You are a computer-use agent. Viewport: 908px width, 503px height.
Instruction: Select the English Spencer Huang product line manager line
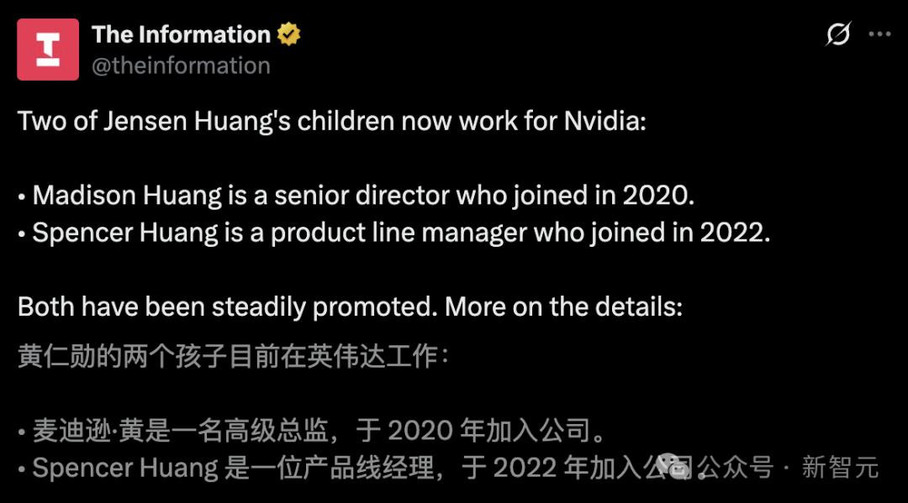(x=394, y=233)
